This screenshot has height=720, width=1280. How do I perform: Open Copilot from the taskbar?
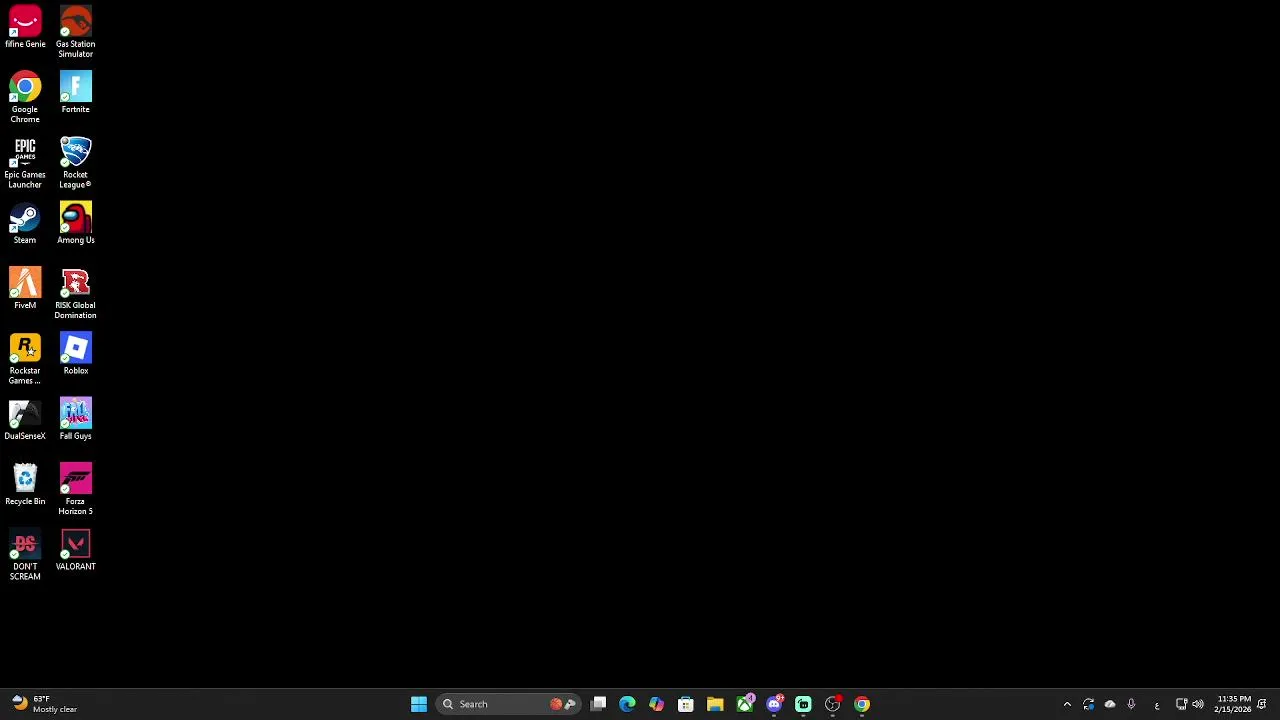tap(656, 704)
